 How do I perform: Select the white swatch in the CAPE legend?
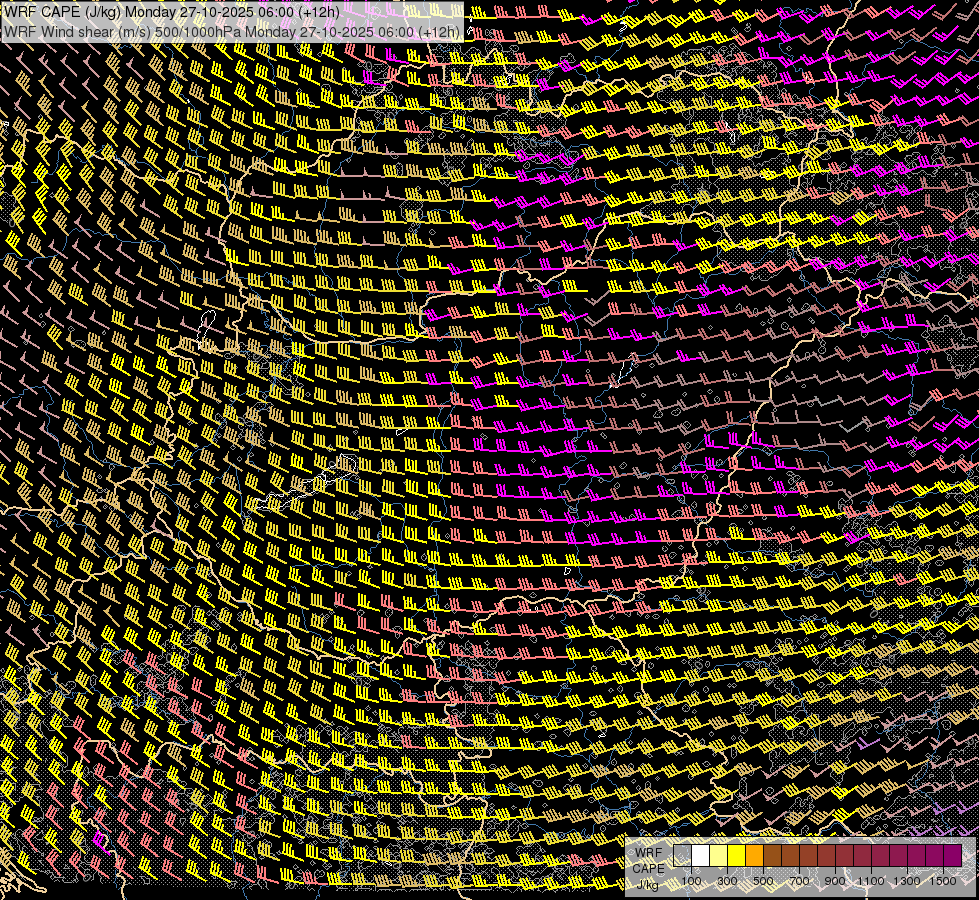click(701, 856)
